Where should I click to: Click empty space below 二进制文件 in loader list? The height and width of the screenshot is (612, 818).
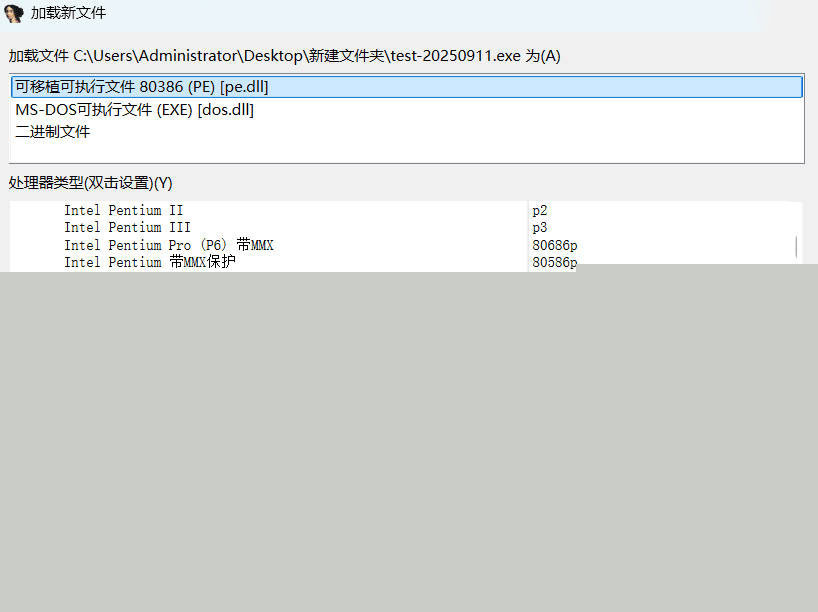(400, 151)
